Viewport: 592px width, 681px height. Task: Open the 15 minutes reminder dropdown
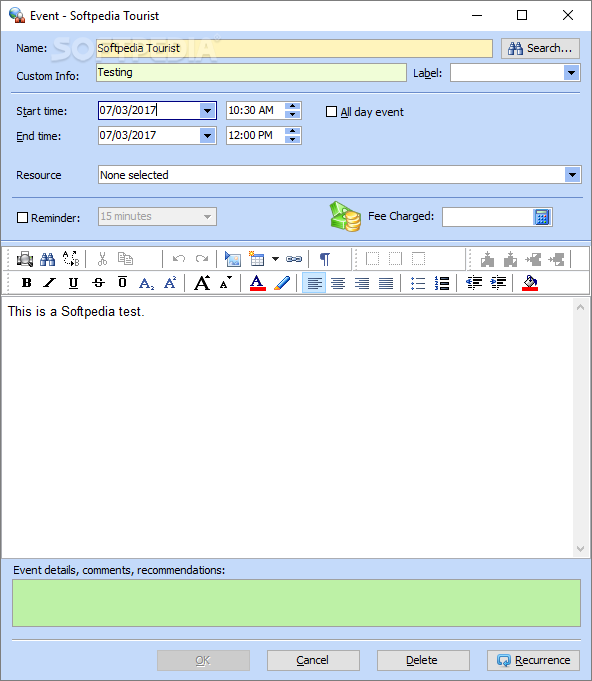(x=207, y=217)
